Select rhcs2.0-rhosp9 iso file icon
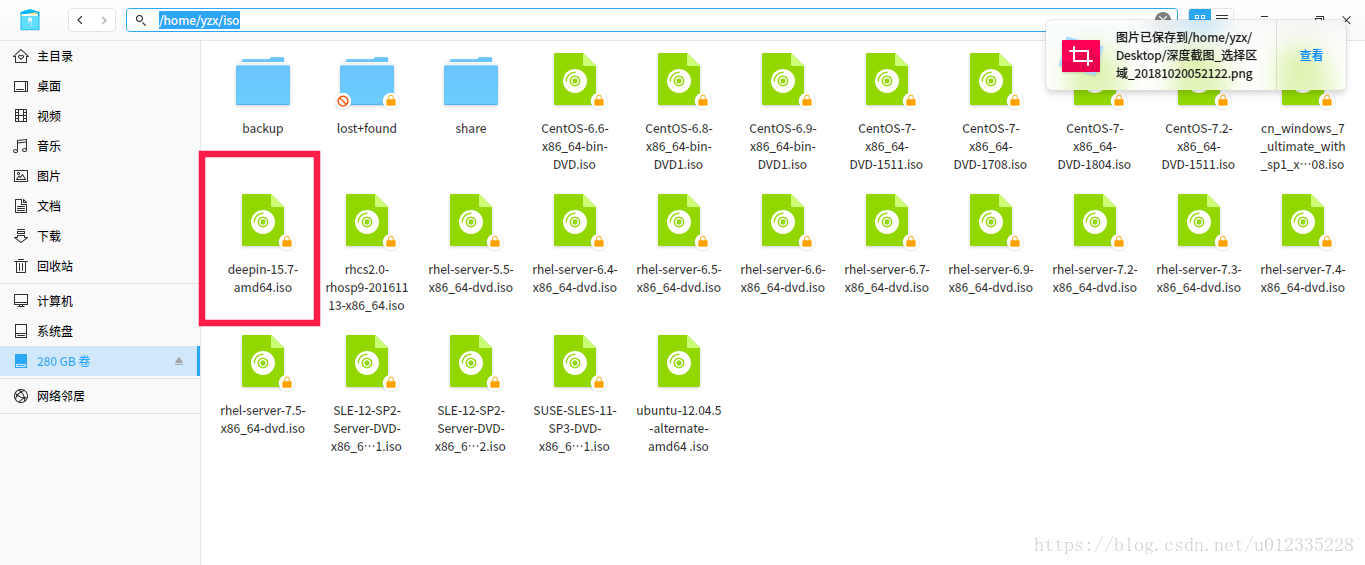1365x565 pixels. 367,221
